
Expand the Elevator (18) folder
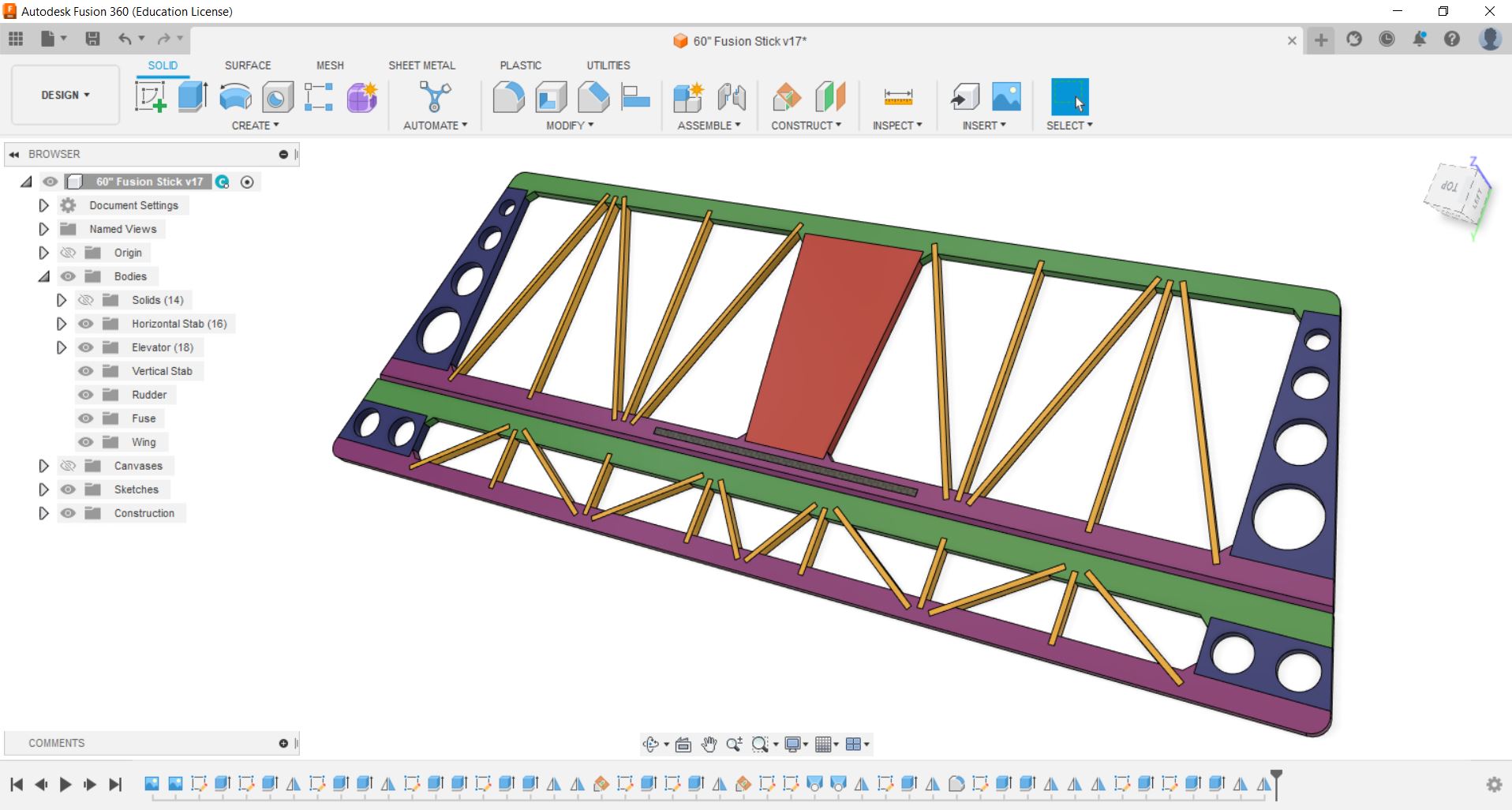pyautogui.click(x=62, y=347)
